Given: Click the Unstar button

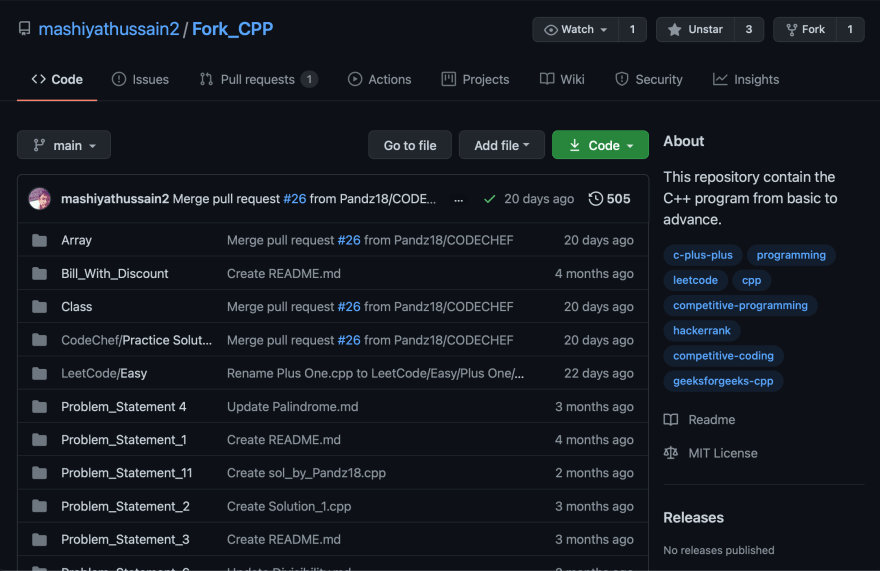Looking at the screenshot, I should (x=695, y=29).
